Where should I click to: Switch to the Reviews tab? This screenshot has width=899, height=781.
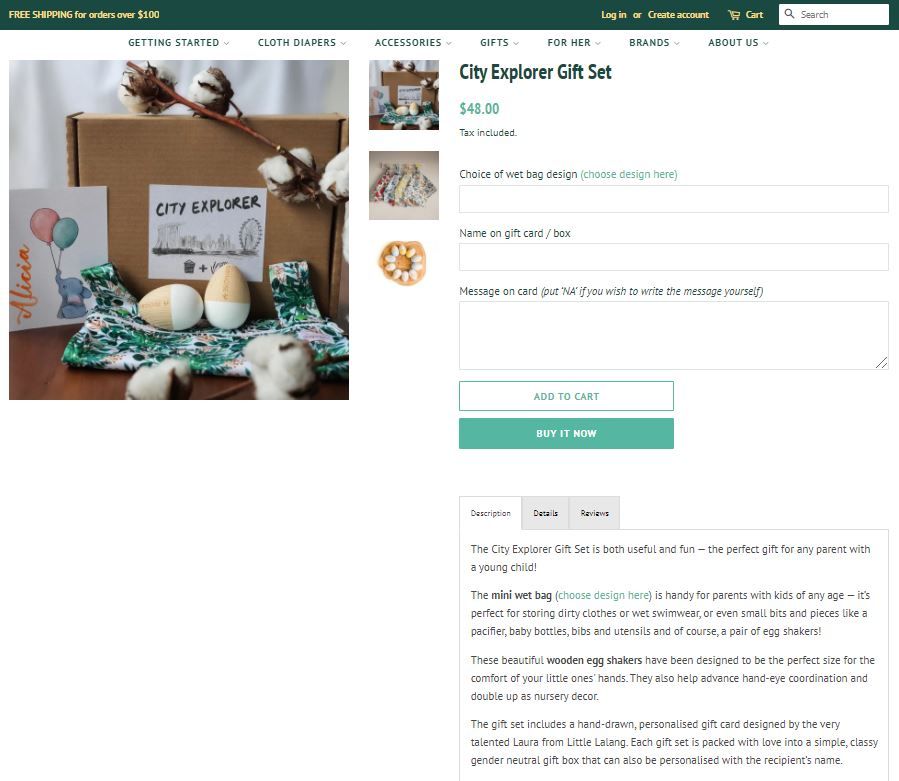click(595, 513)
